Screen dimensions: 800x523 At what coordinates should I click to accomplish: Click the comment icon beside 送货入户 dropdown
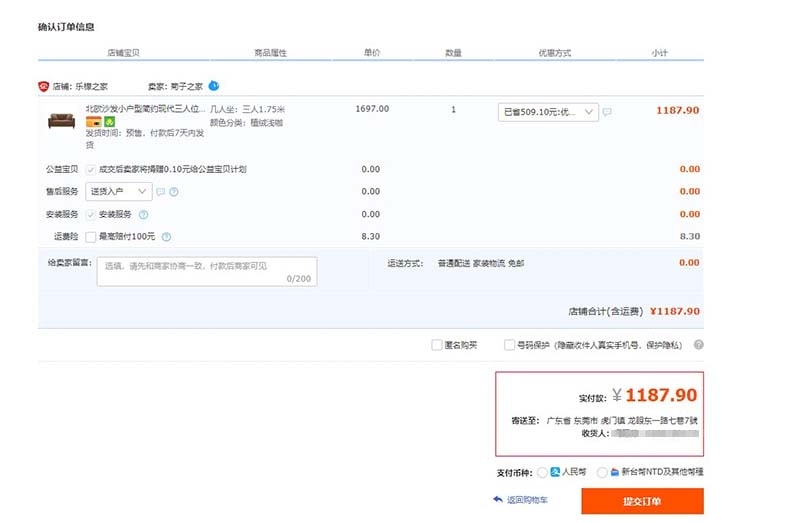(160, 192)
